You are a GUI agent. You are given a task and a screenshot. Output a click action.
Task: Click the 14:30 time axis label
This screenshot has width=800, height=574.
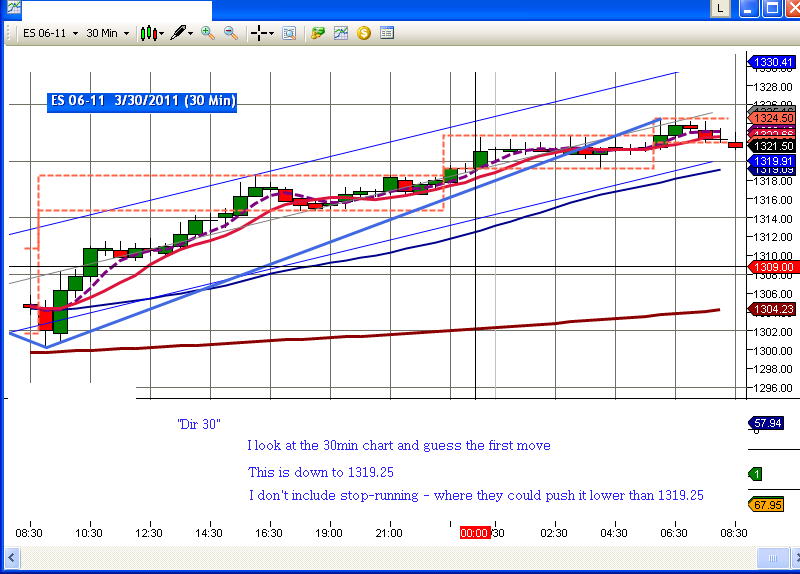tap(209, 533)
